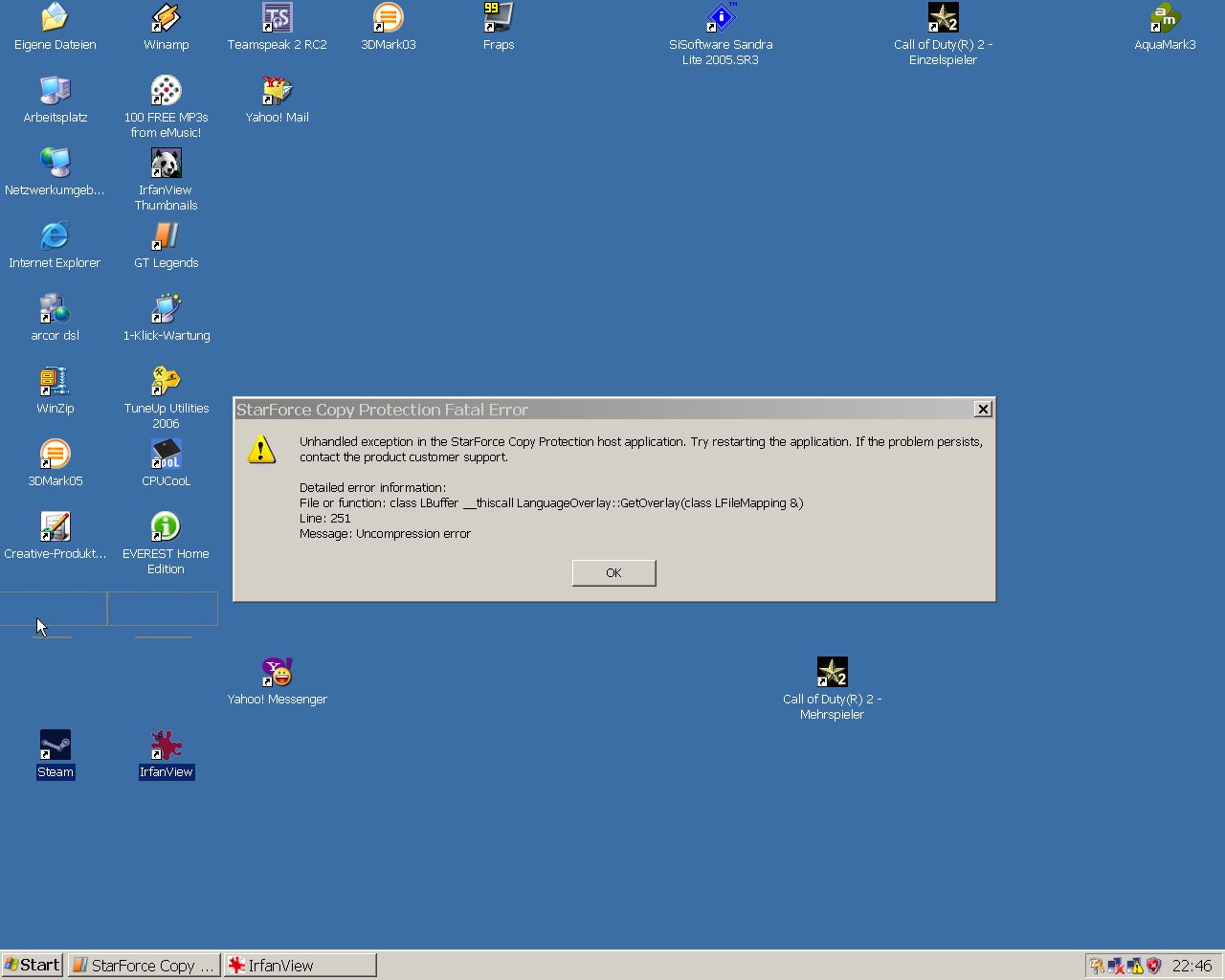
Task: Click the 'File or function:' error line
Action: click(551, 502)
